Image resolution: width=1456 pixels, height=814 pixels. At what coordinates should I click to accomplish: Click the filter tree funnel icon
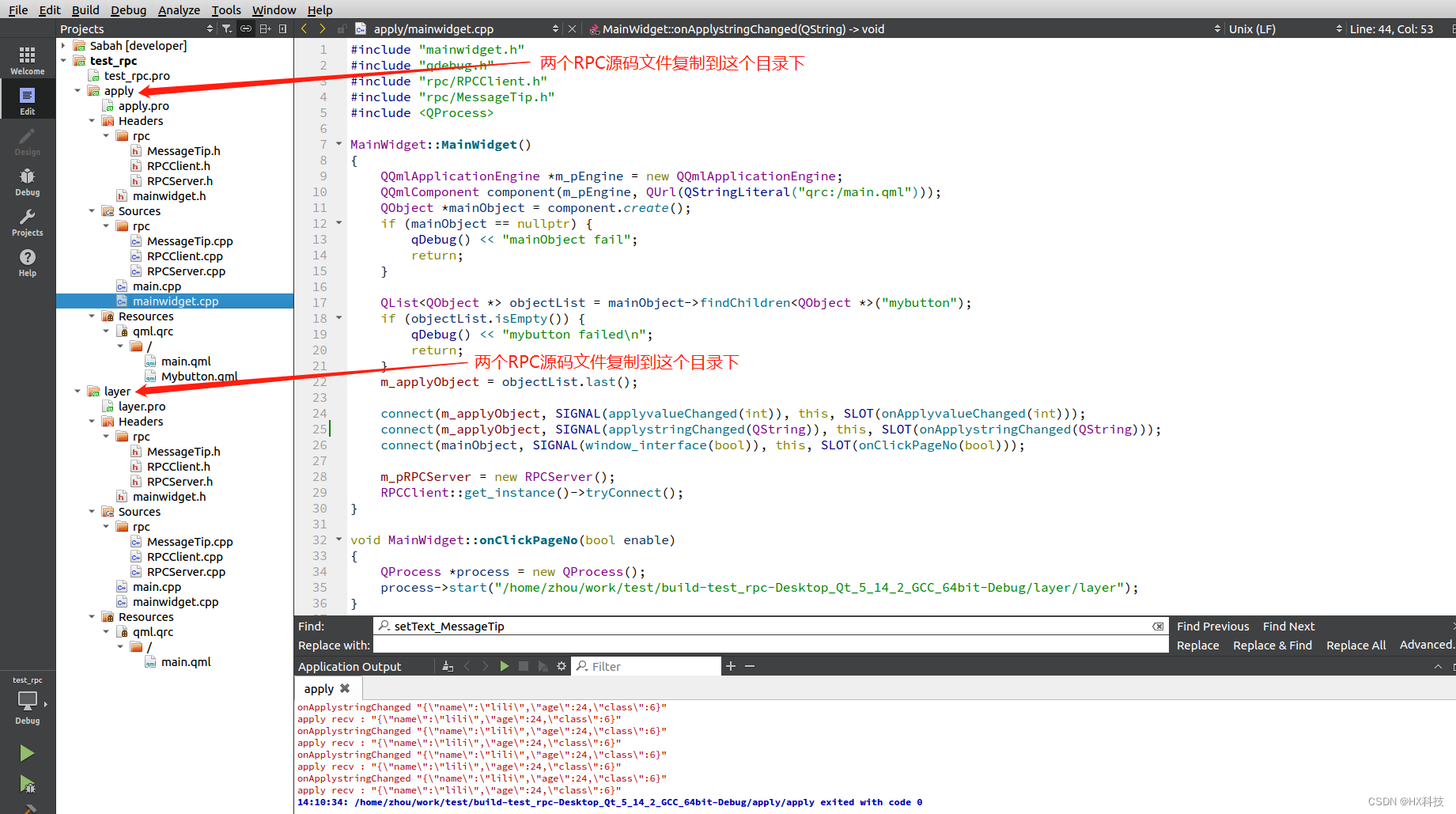tap(227, 28)
